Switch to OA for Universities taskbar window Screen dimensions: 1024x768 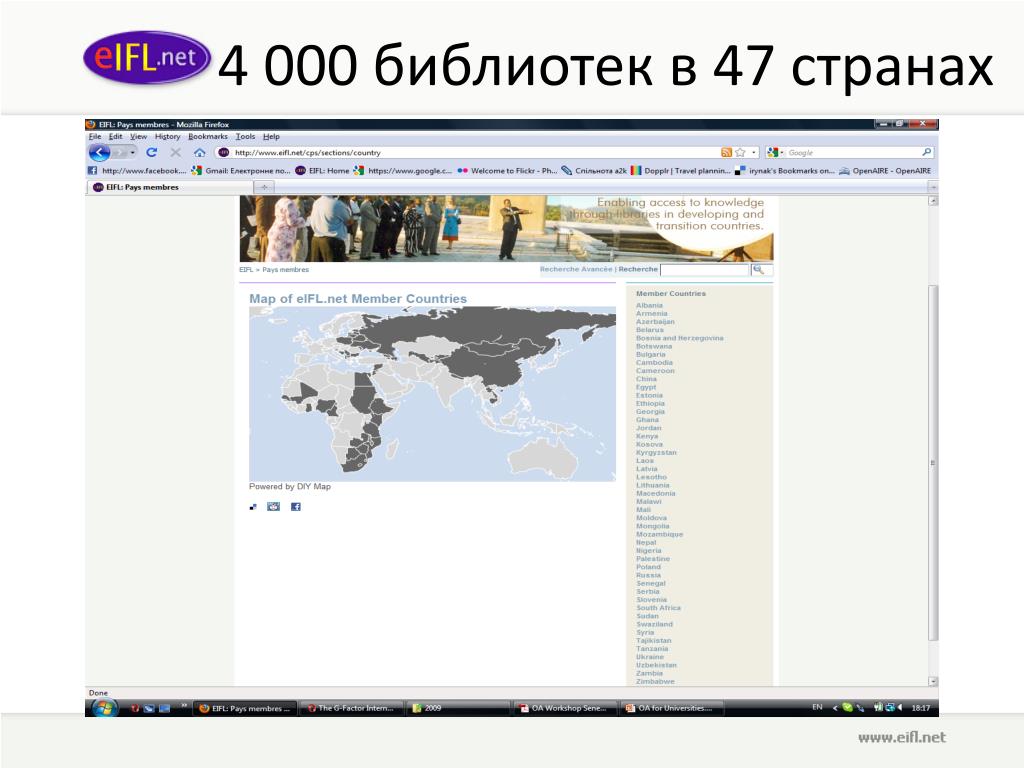pyautogui.click(x=672, y=708)
